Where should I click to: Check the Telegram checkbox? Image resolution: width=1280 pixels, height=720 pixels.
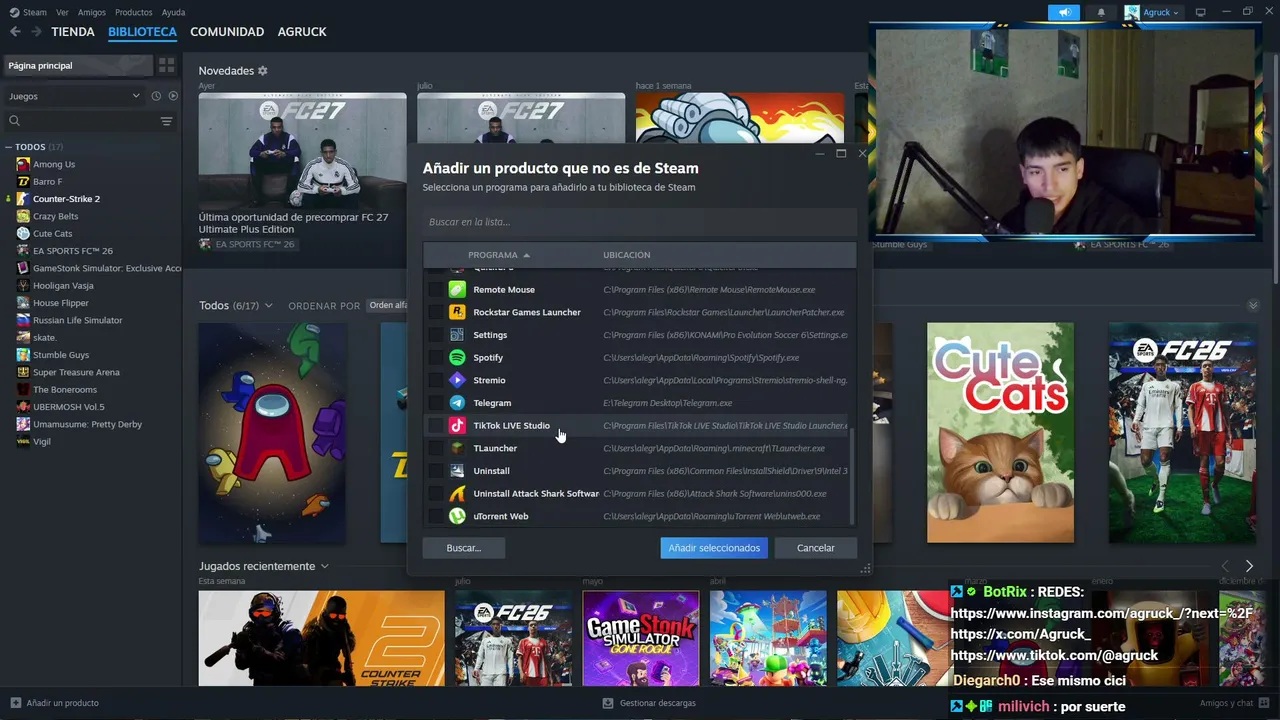[434, 403]
